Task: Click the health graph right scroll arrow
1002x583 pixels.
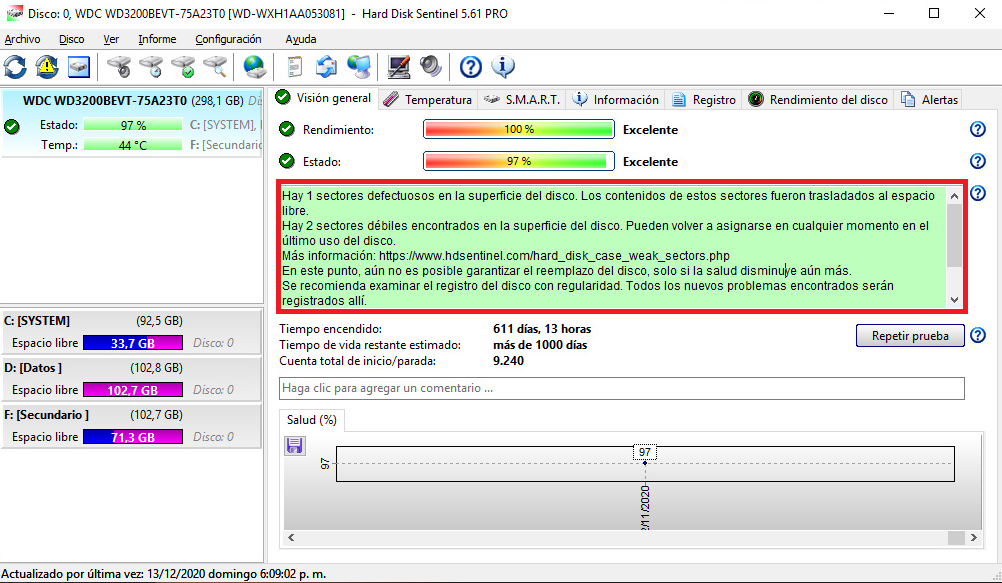Action: click(973, 538)
